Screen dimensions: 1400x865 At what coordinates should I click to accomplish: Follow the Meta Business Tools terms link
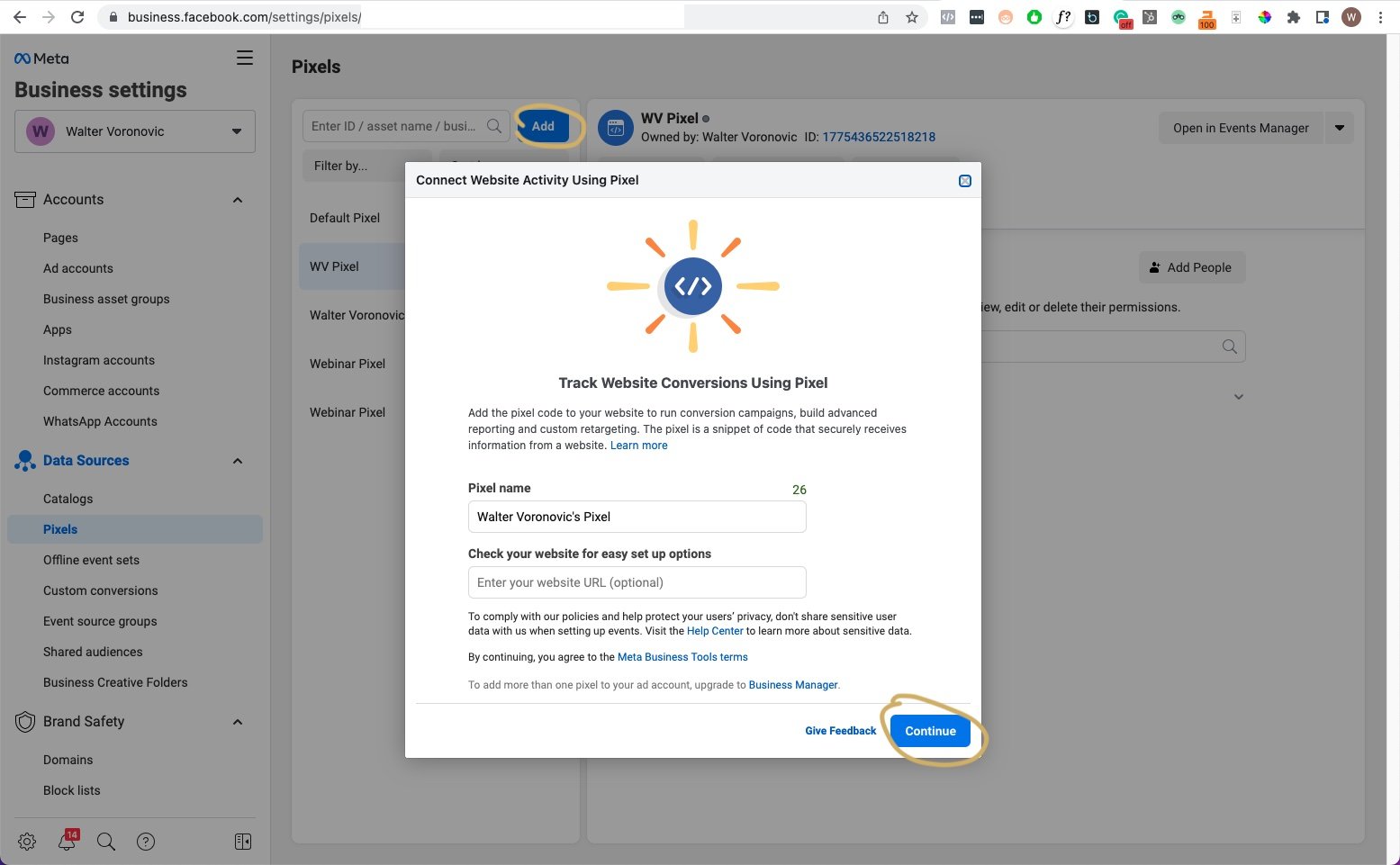point(682,657)
